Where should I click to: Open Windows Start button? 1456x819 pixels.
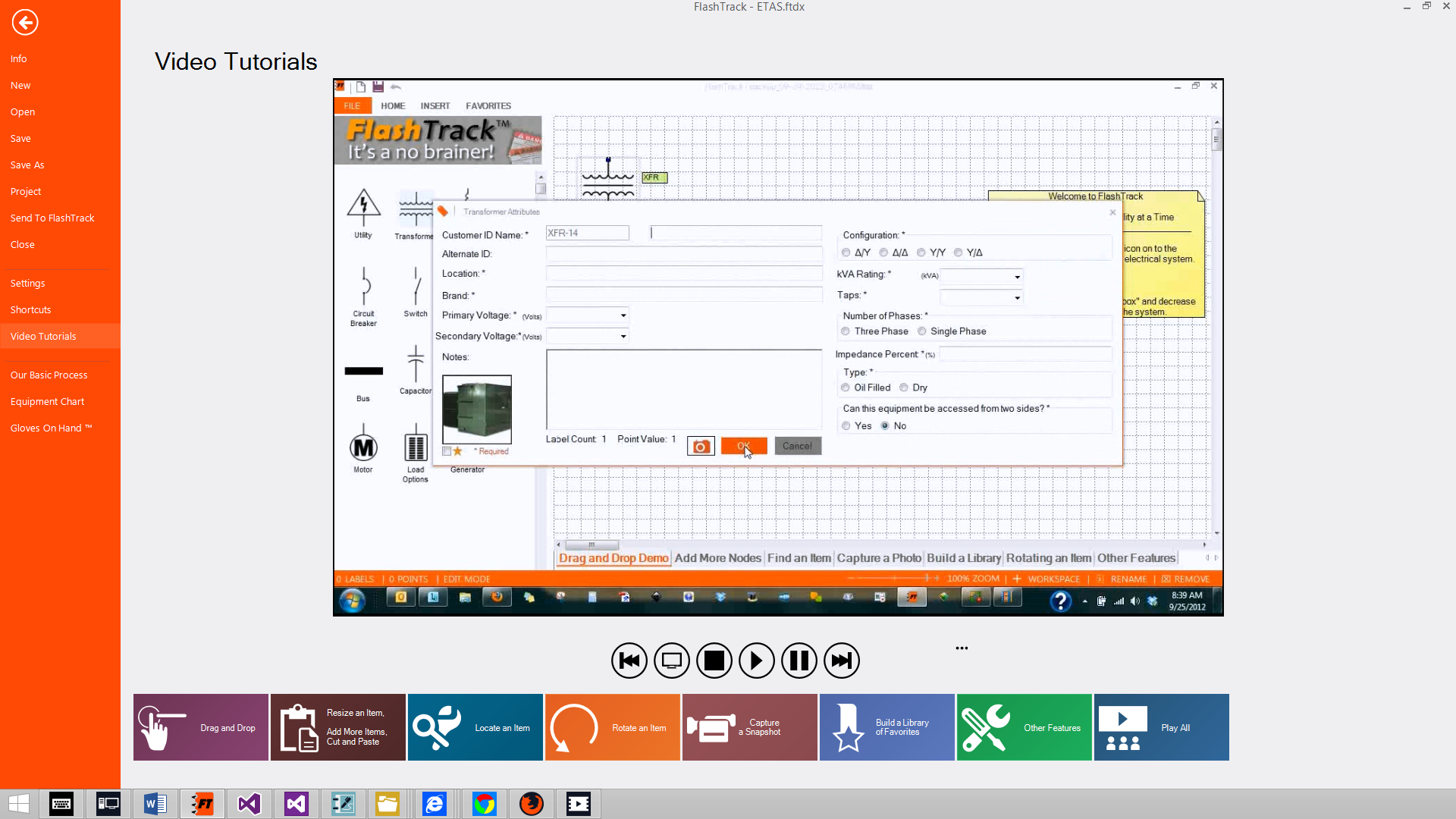click(x=19, y=804)
